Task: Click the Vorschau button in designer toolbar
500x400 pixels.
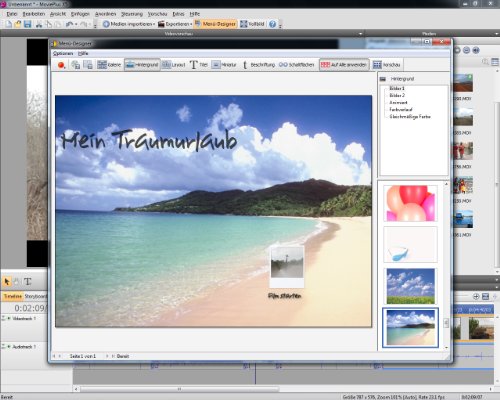Action: pos(387,65)
